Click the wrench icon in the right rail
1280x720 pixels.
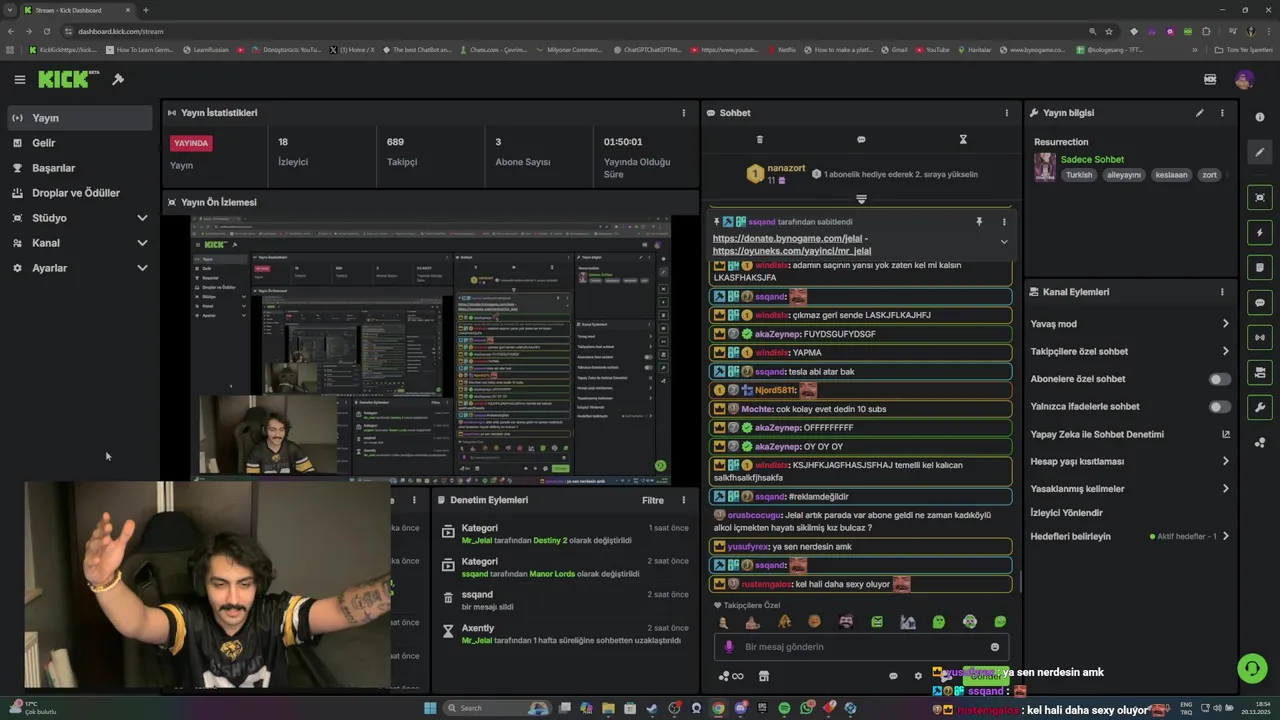(1260, 407)
